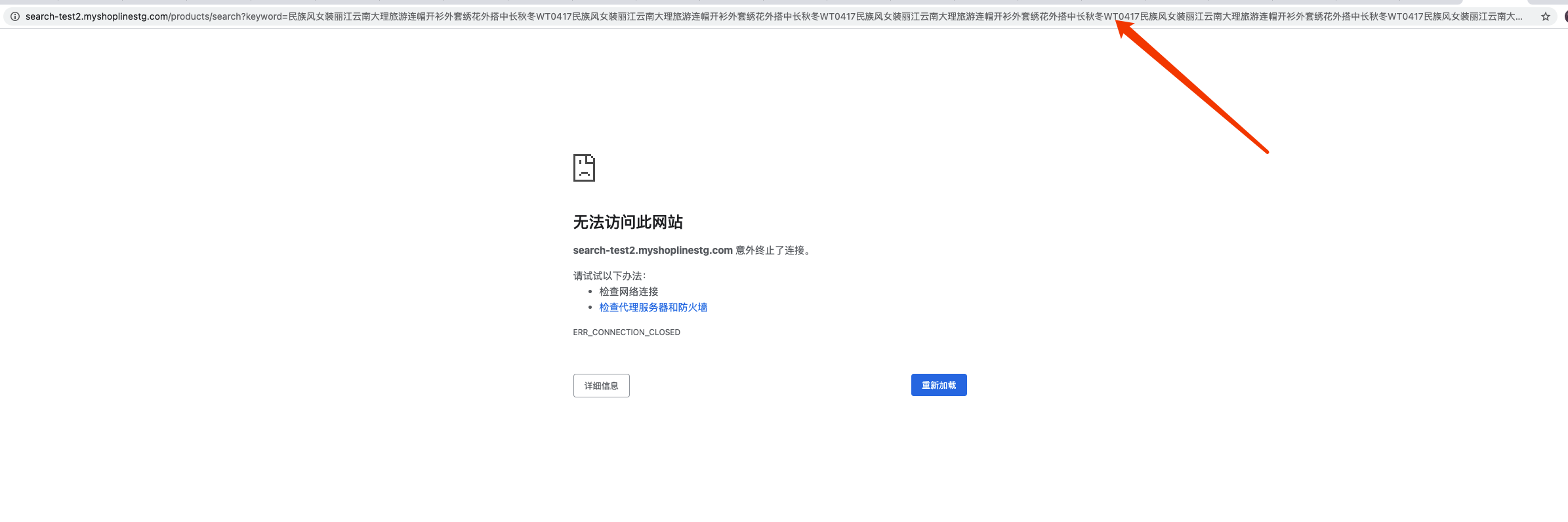1568x522 pixels.
Task: Open the profile avatar at toolbar edge
Action: (1565, 16)
